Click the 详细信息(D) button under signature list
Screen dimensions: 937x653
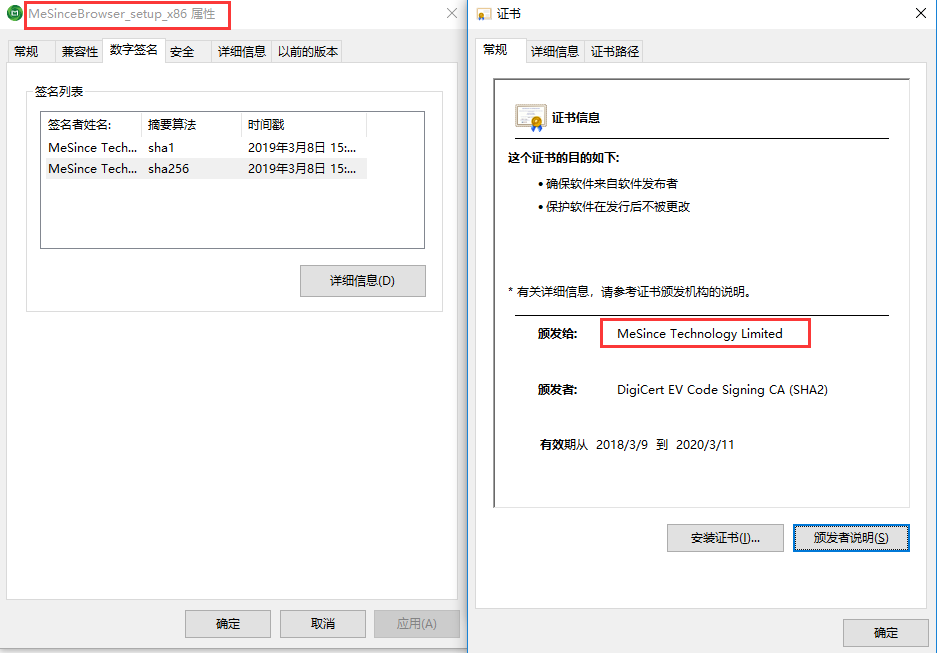(362, 281)
